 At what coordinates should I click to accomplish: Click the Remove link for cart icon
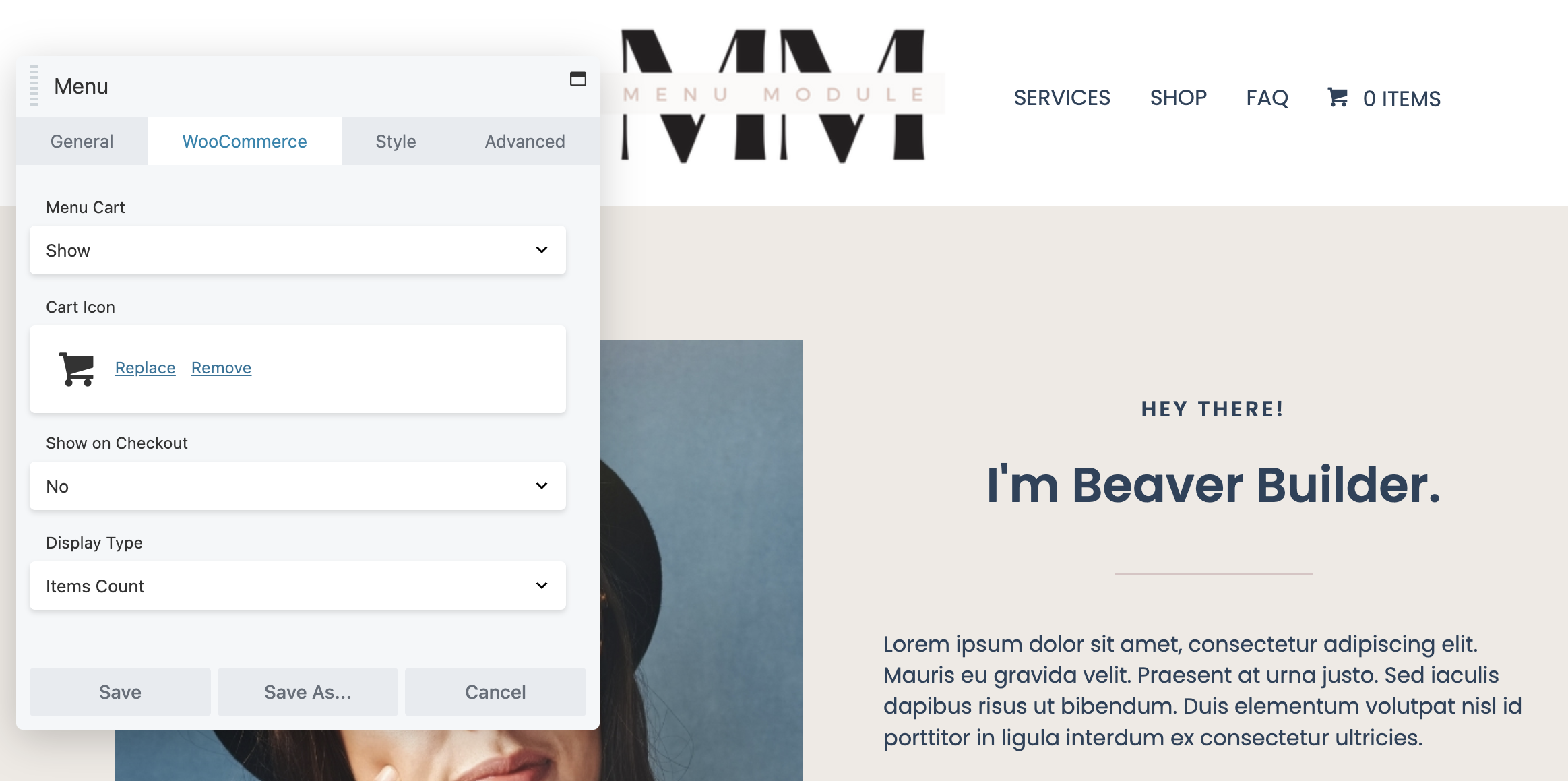(221, 367)
